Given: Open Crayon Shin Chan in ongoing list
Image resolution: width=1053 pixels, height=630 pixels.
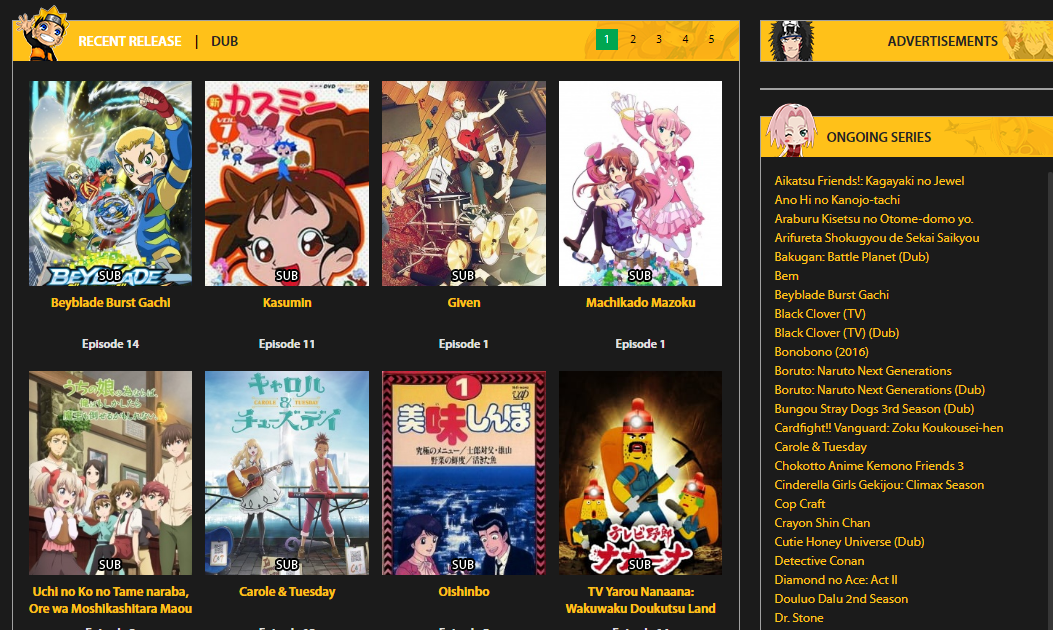Looking at the screenshot, I should [822, 523].
